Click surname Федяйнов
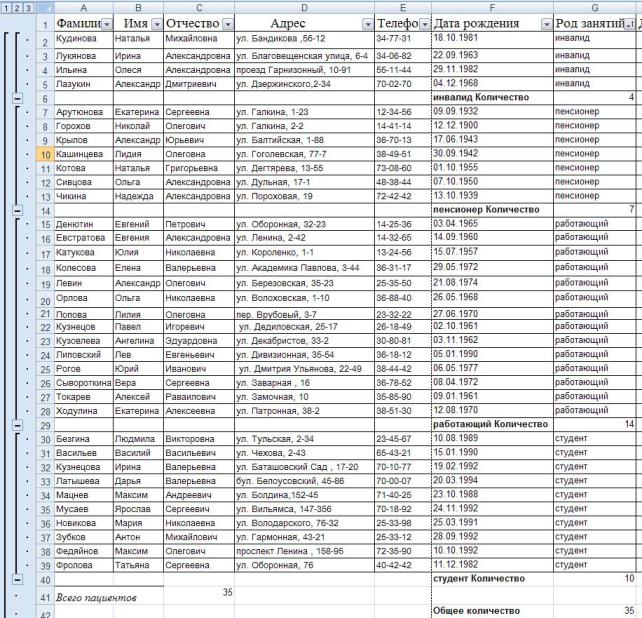The image size is (642, 618). click(77, 551)
